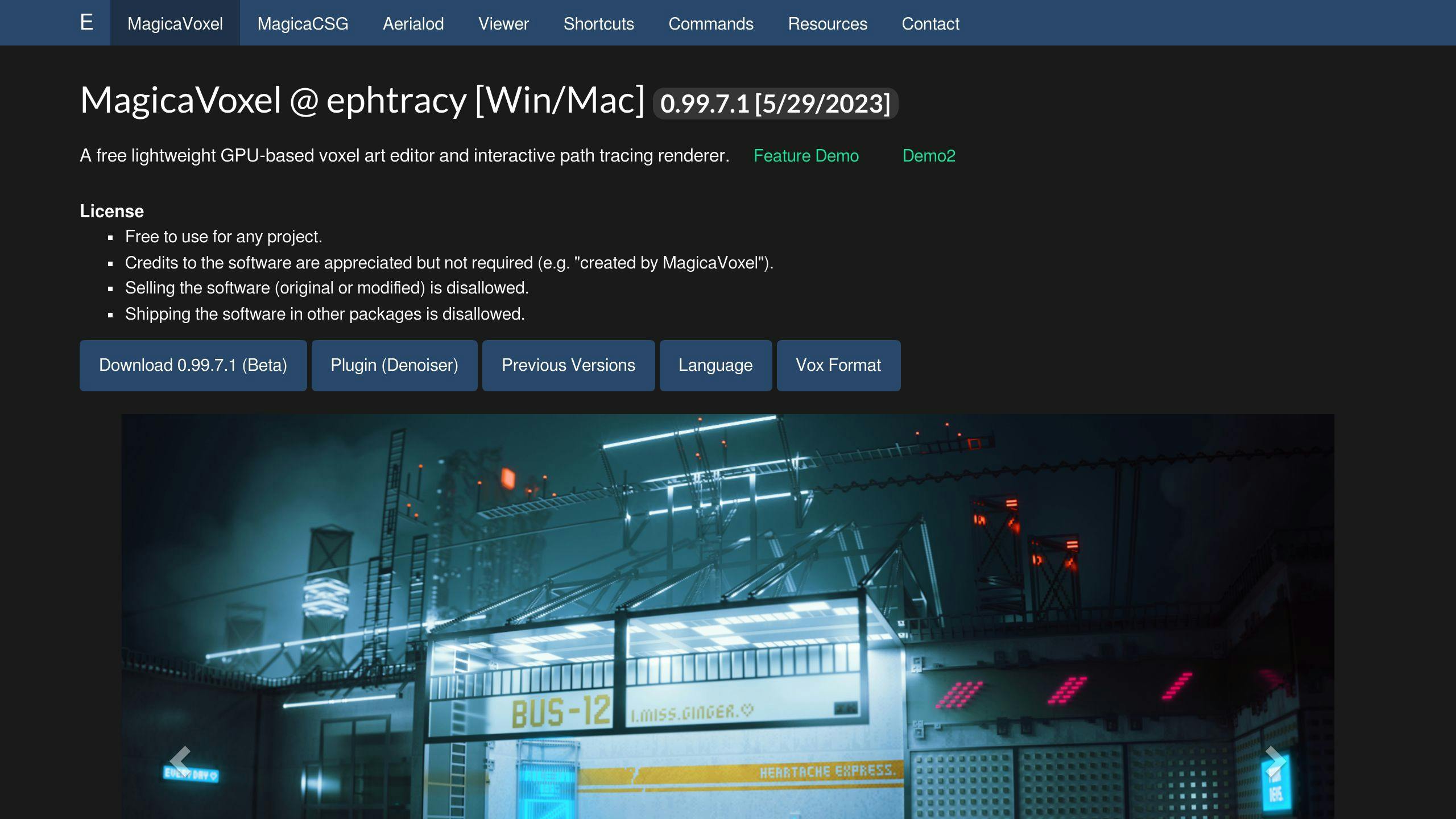
Task: Click Download 0.99.7.1 (Beta) button
Action: (193, 365)
